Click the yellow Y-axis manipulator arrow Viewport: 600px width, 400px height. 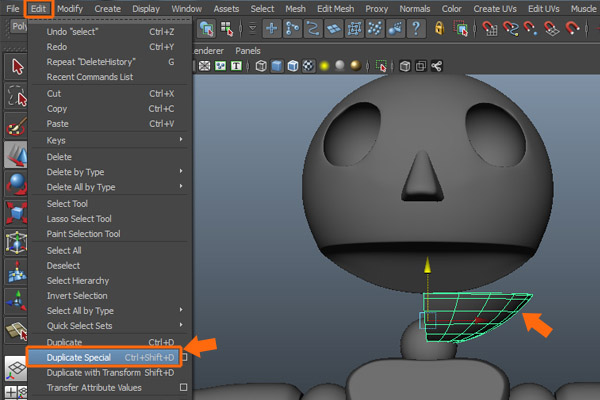428,265
